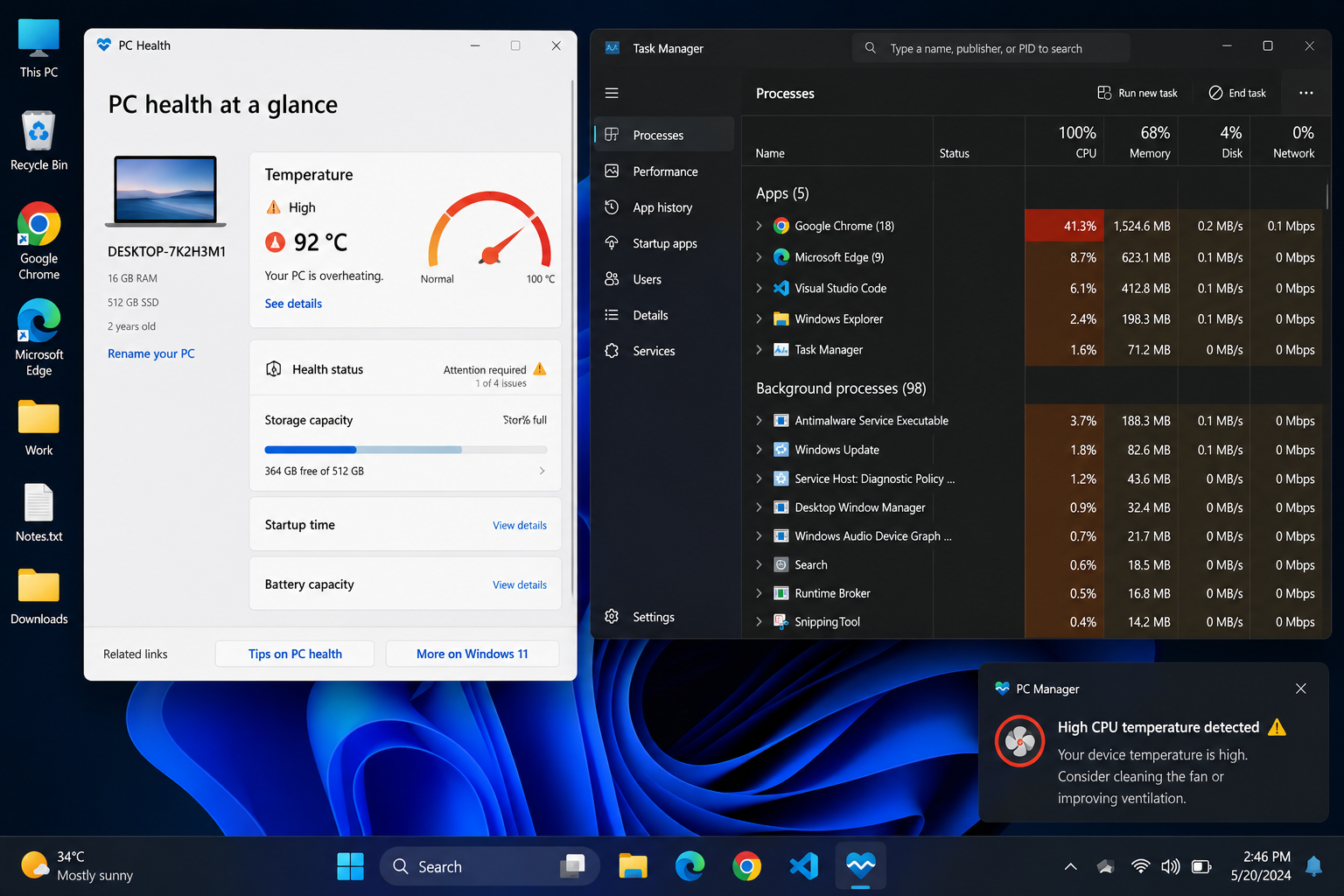The width and height of the screenshot is (1344, 896).
Task: Click the Wi-Fi icon in system tray
Action: 1140,866
